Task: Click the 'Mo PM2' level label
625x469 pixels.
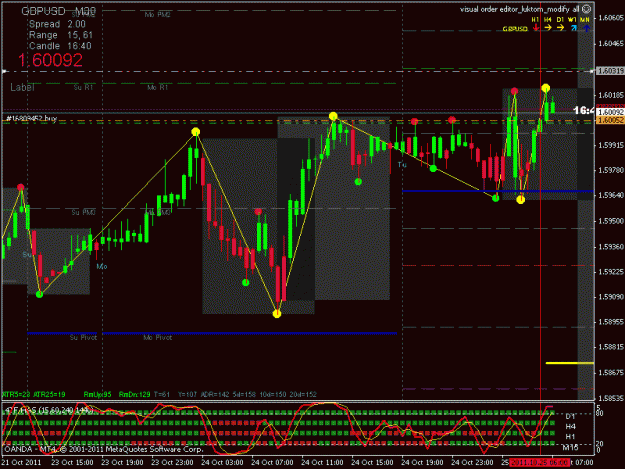Action: pos(157,15)
